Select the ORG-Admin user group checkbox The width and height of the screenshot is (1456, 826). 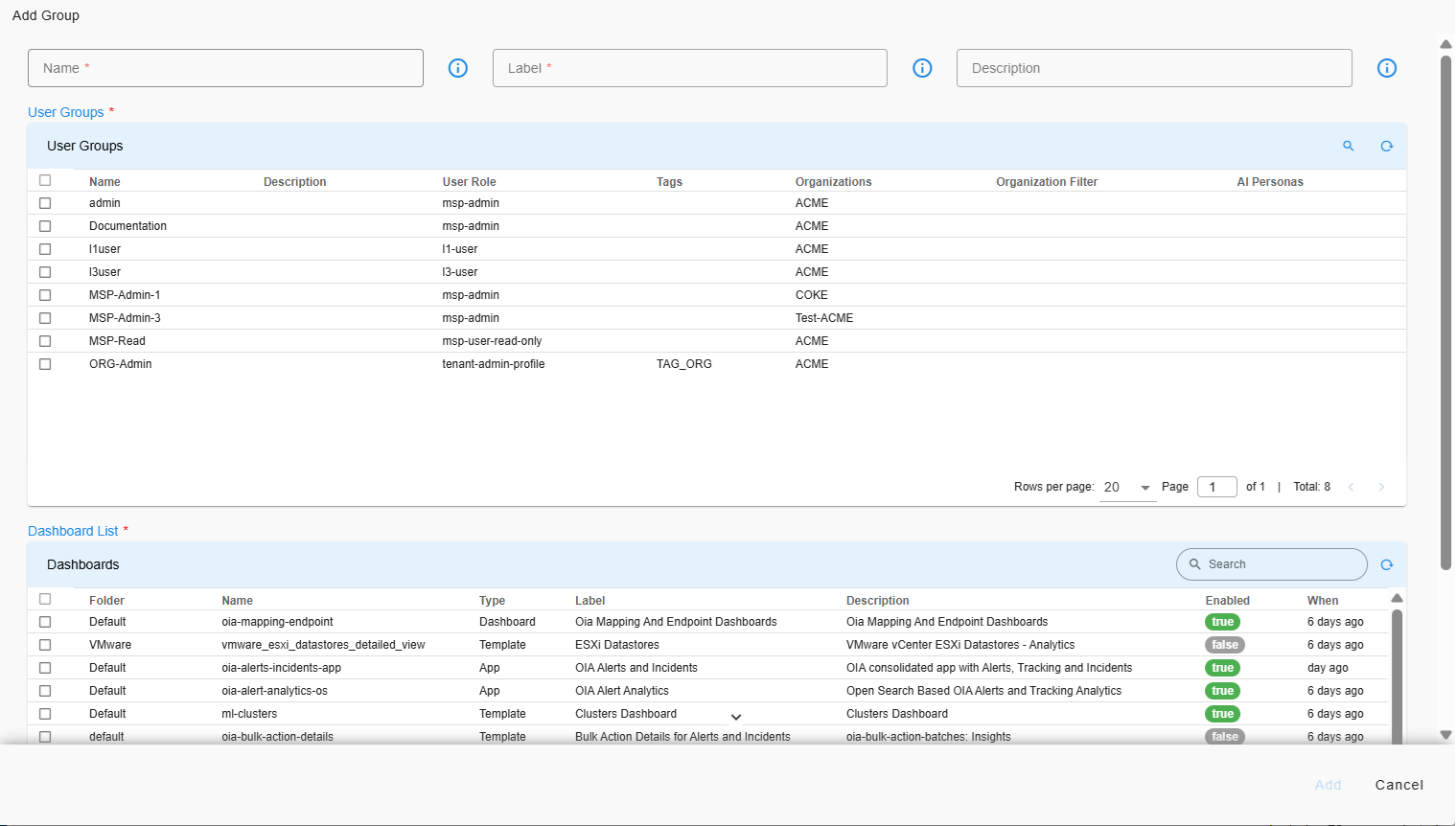pyautogui.click(x=45, y=364)
